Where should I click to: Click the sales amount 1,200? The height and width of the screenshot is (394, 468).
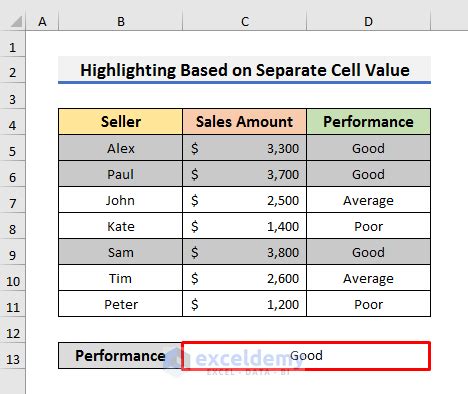pyautogui.click(x=245, y=304)
